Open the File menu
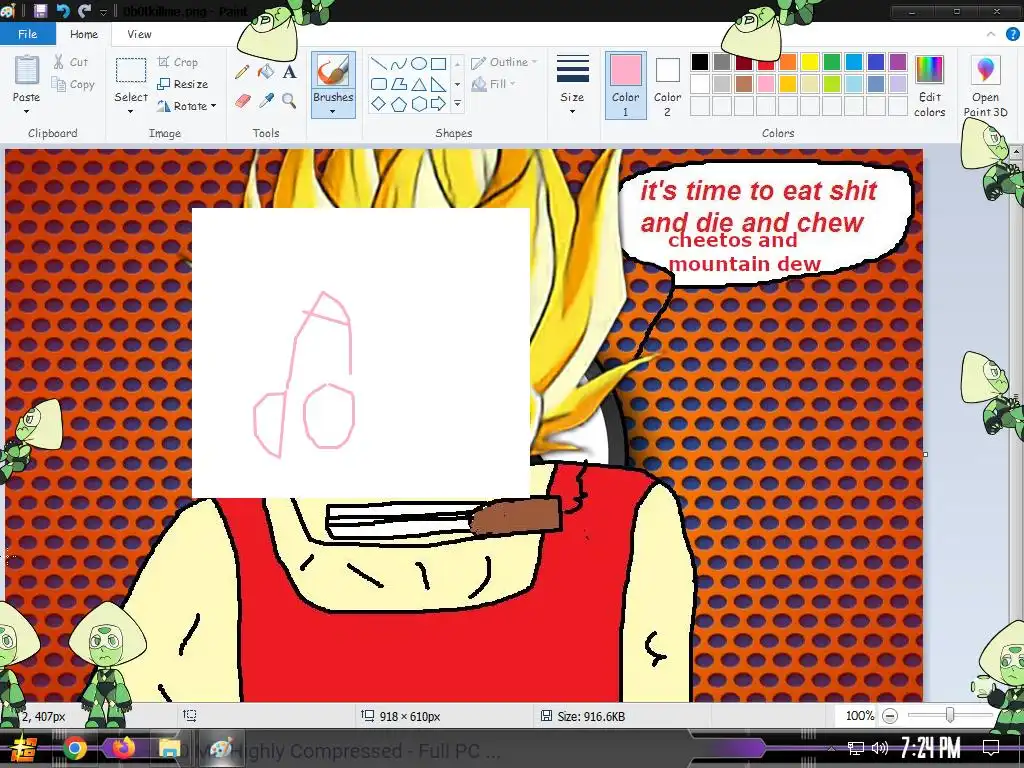 [27, 34]
